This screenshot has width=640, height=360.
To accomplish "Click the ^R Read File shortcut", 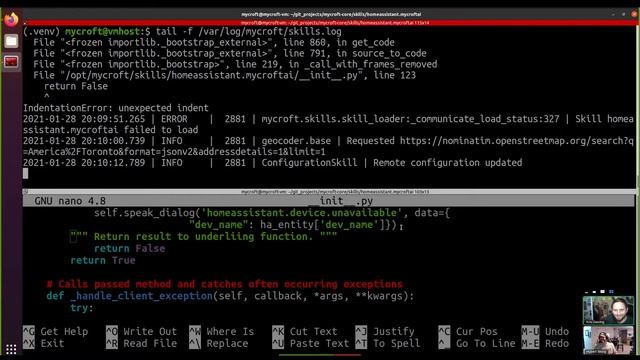I will tap(141, 344).
